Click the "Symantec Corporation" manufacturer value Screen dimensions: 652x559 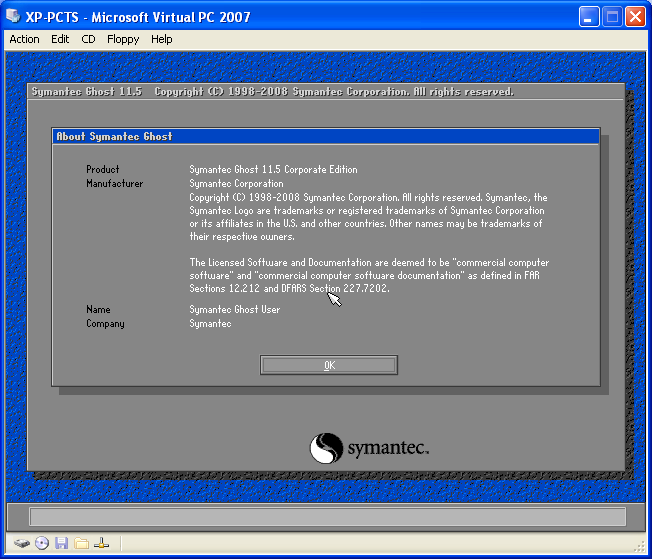[236, 183]
